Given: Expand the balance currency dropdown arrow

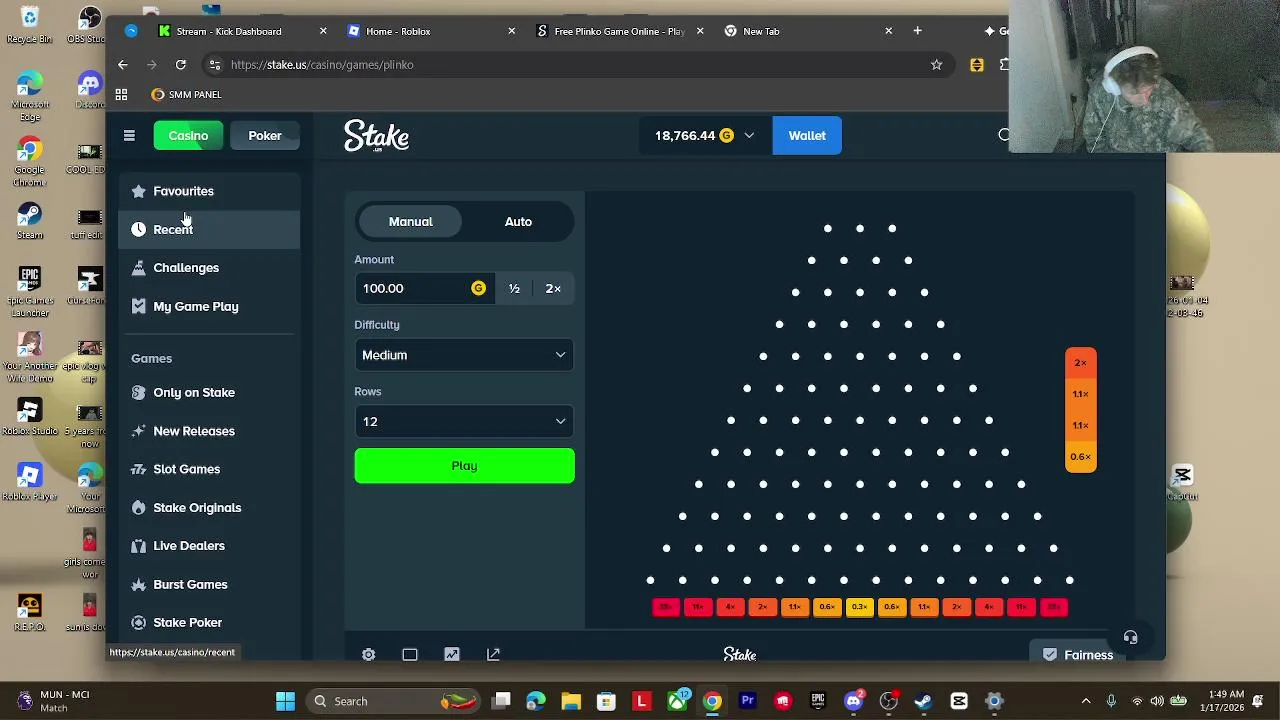Looking at the screenshot, I should click(749, 135).
